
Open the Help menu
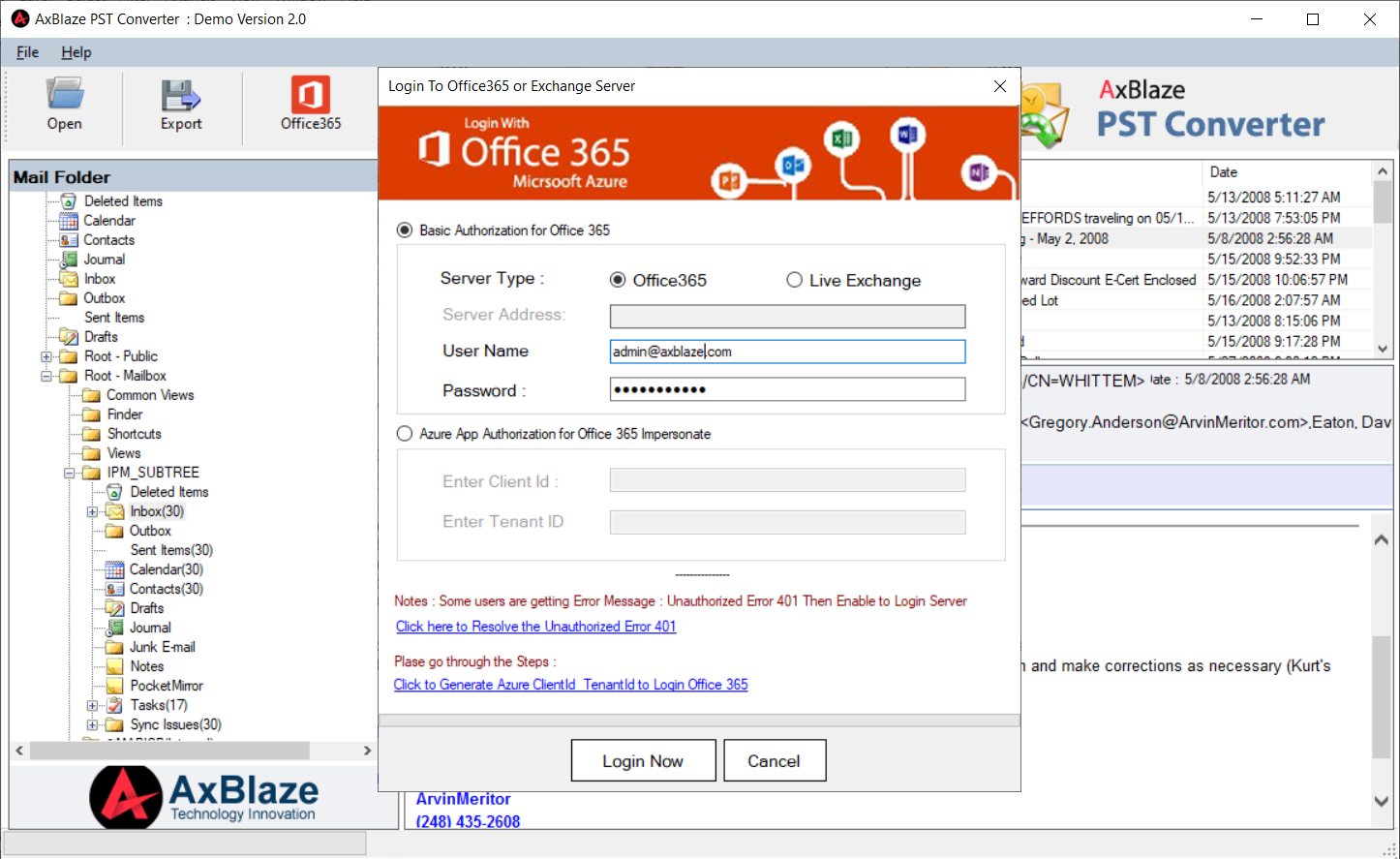click(76, 52)
